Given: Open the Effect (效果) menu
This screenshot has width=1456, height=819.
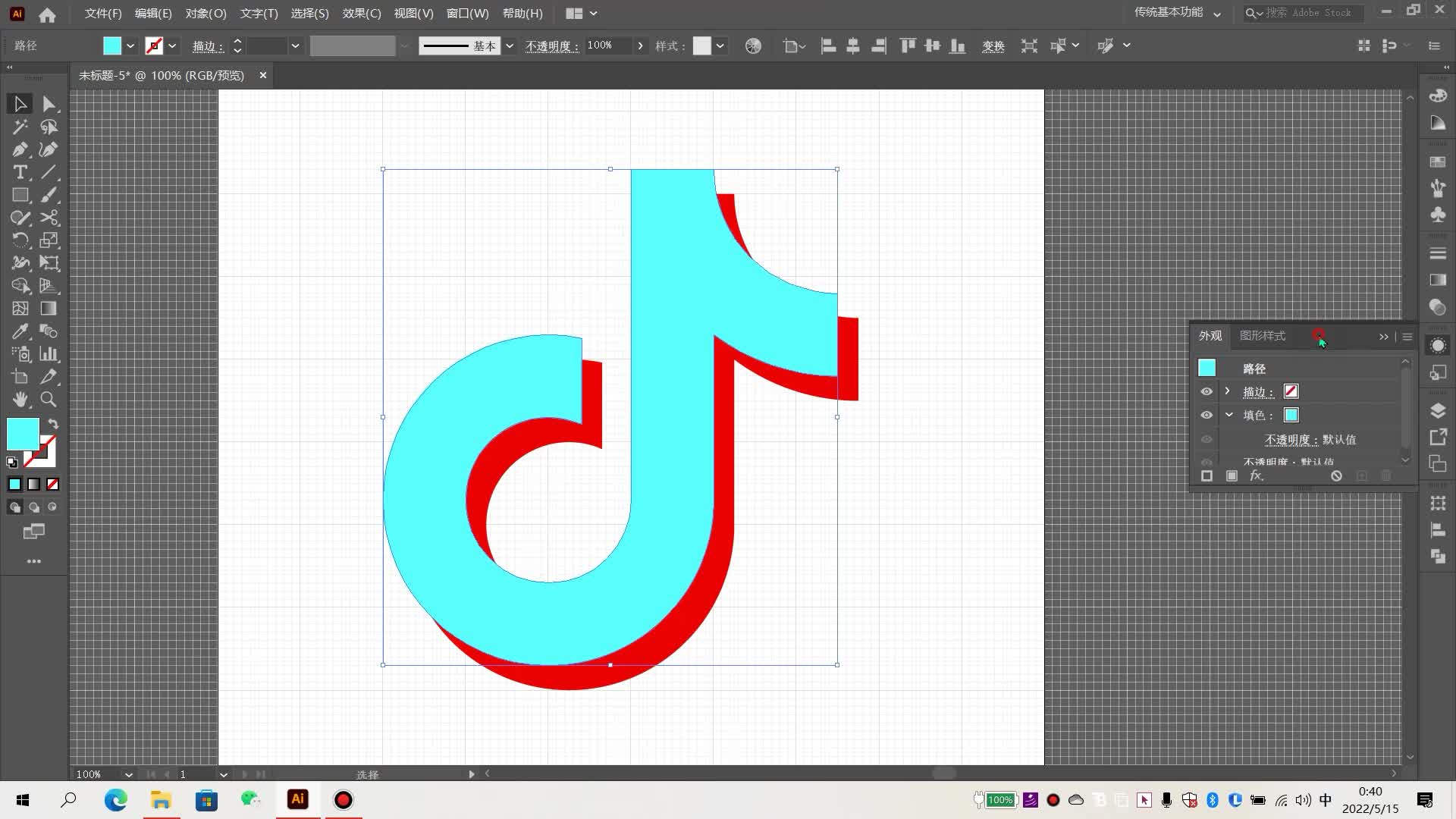Looking at the screenshot, I should [361, 14].
